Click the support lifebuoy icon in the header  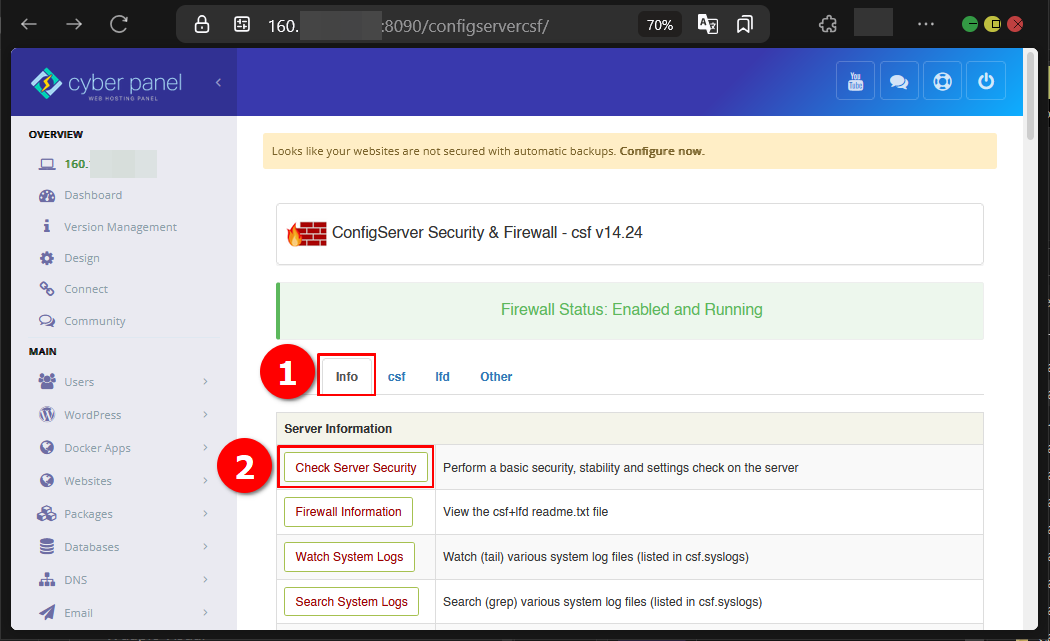click(x=942, y=81)
